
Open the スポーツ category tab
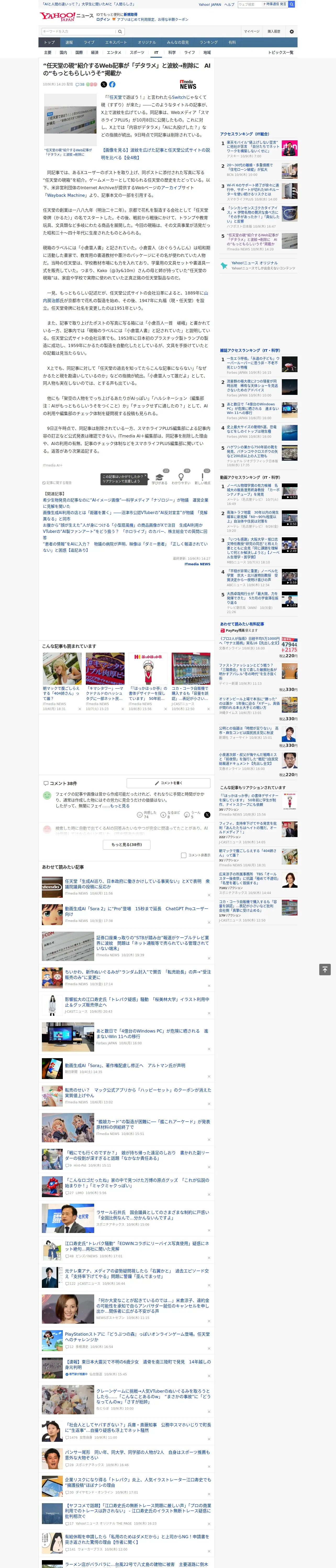click(137, 52)
